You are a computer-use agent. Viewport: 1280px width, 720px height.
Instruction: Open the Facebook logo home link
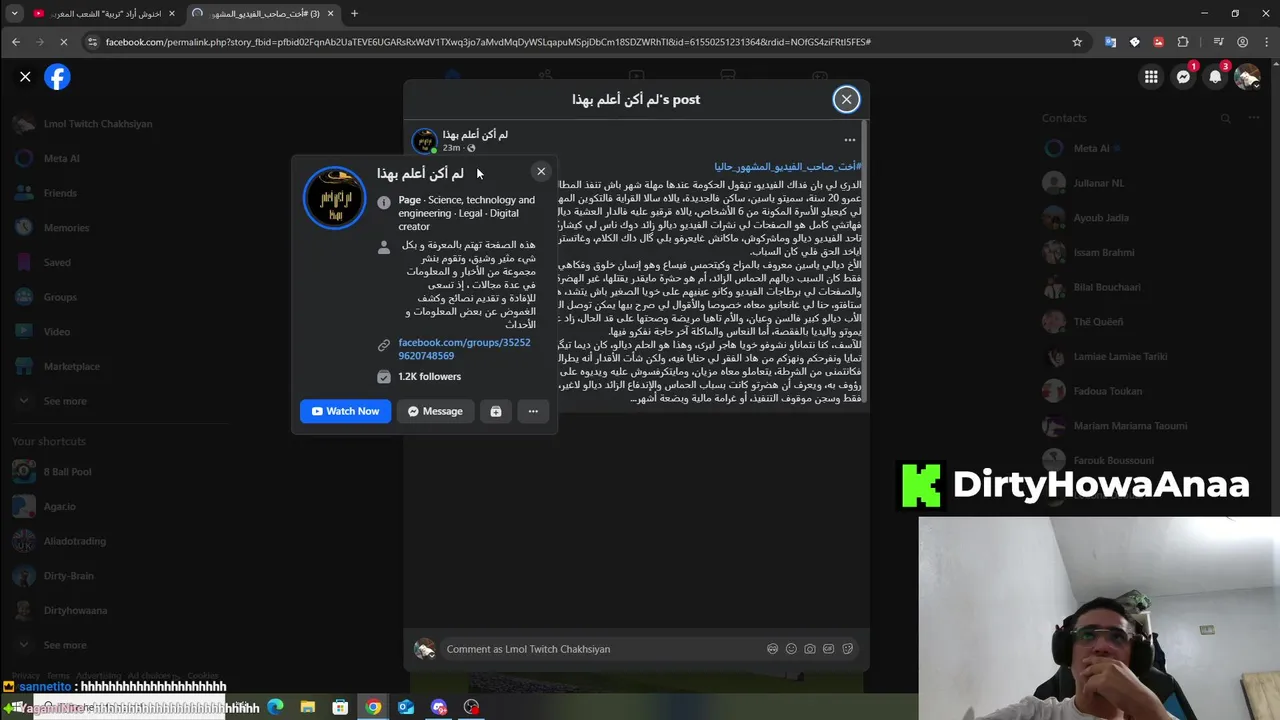click(x=58, y=77)
